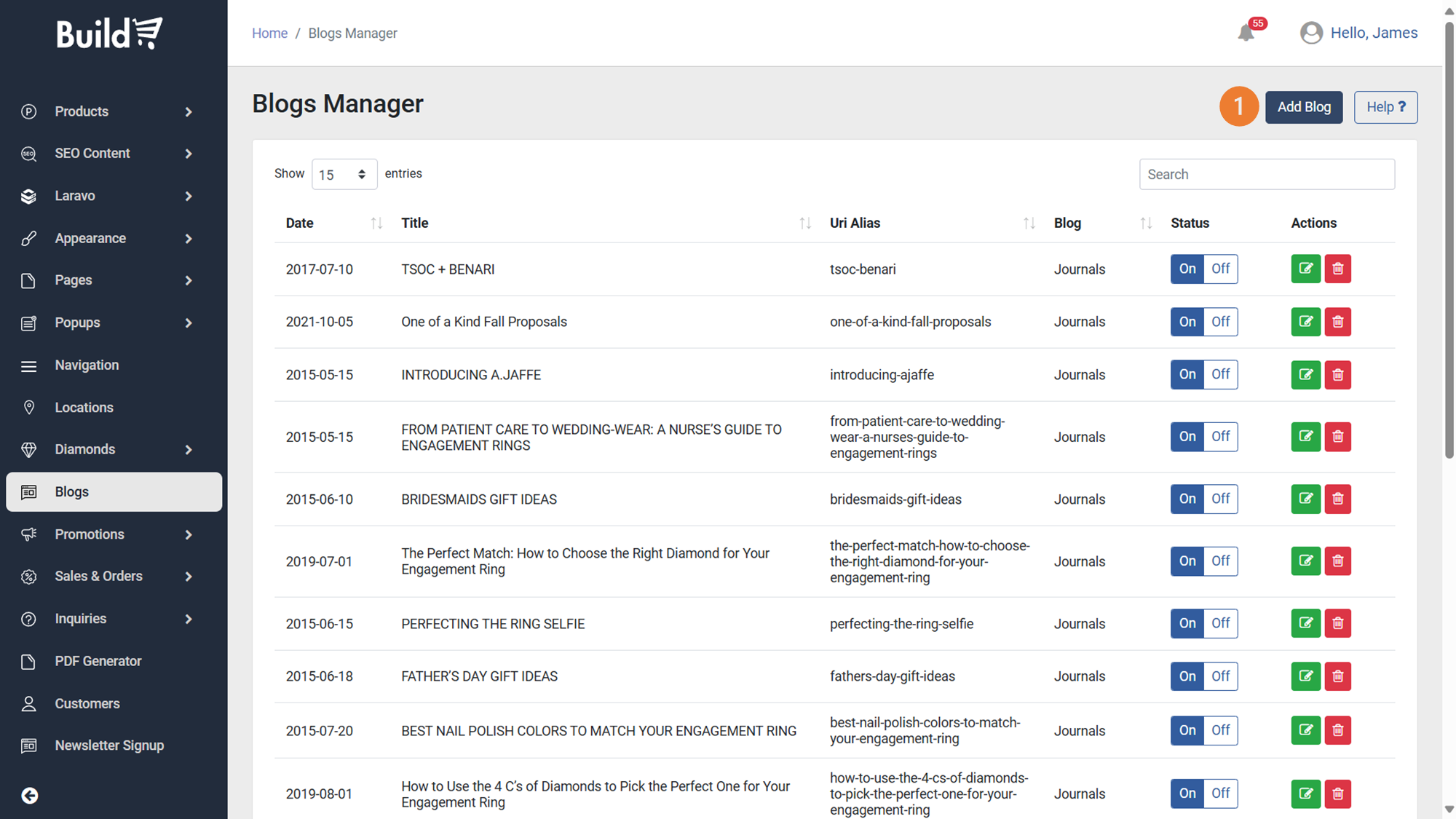1456x819 pixels.
Task: Sort table by Date column arrows
Action: [x=376, y=223]
